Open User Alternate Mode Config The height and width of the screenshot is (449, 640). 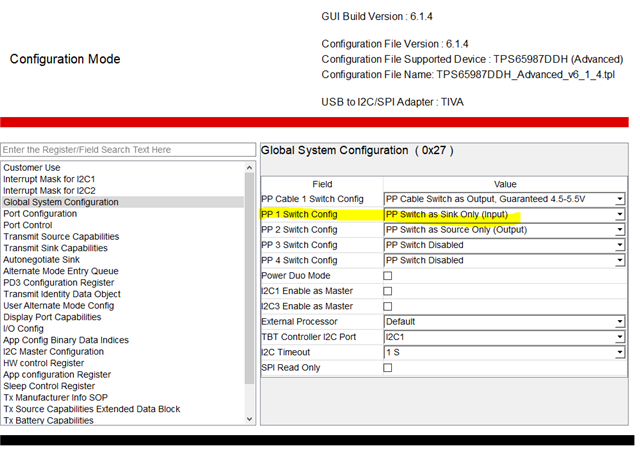tap(59, 305)
